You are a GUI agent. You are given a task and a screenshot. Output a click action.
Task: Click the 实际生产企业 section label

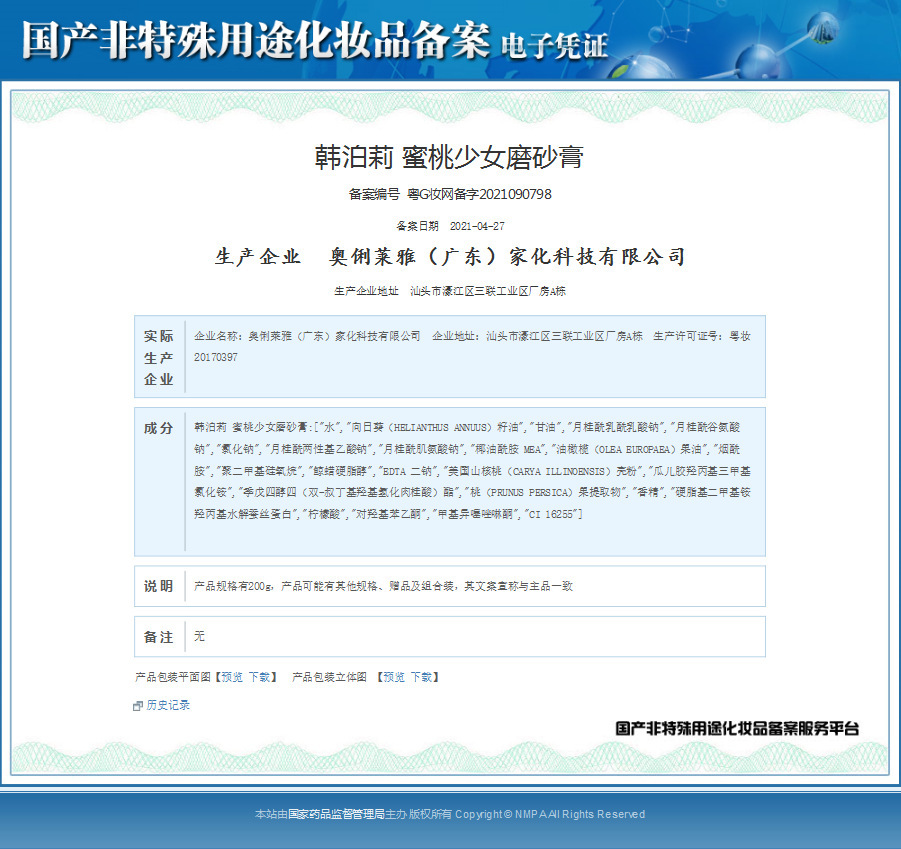coord(159,357)
